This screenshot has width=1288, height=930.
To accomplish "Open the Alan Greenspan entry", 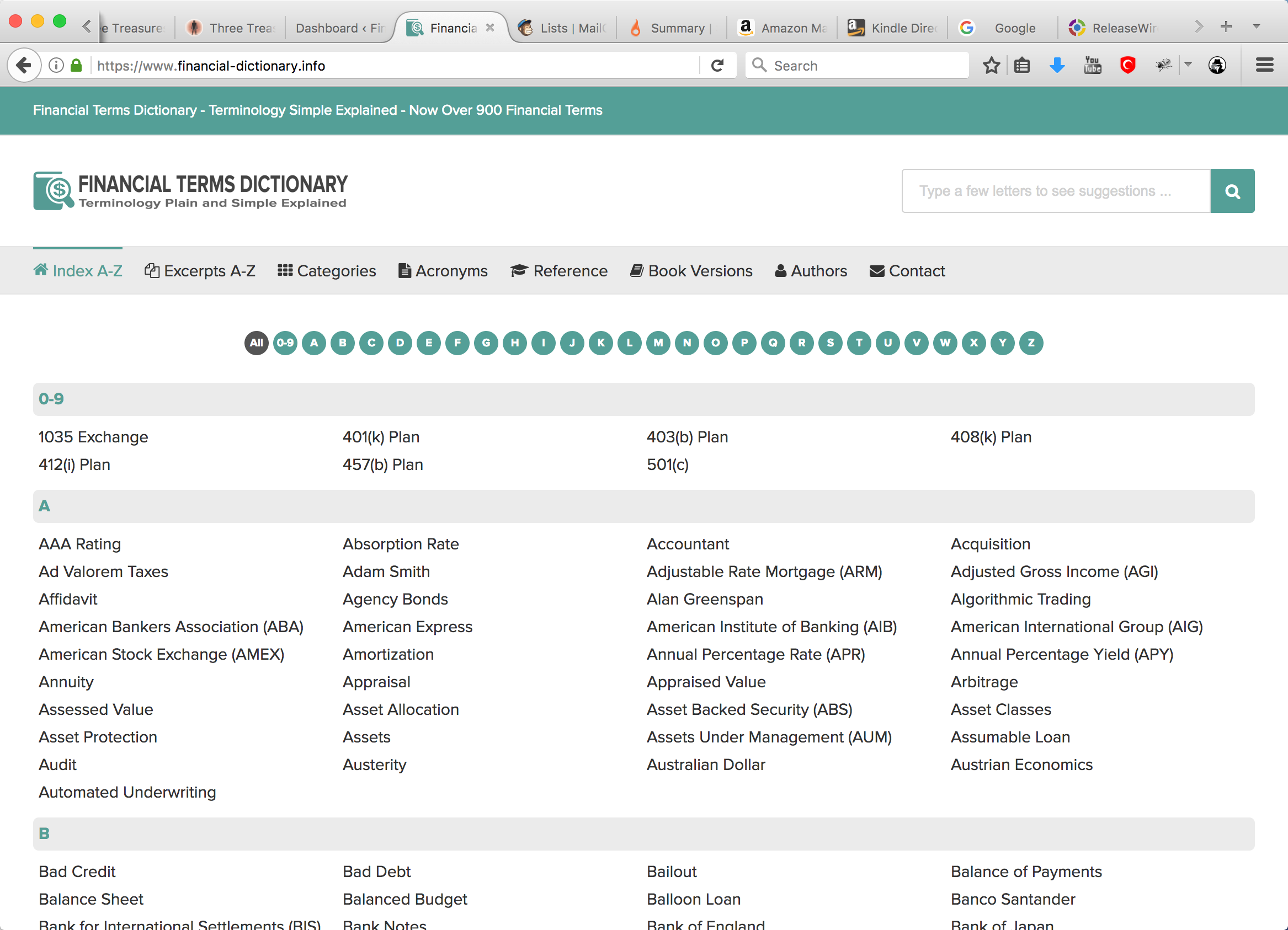I will tap(705, 599).
